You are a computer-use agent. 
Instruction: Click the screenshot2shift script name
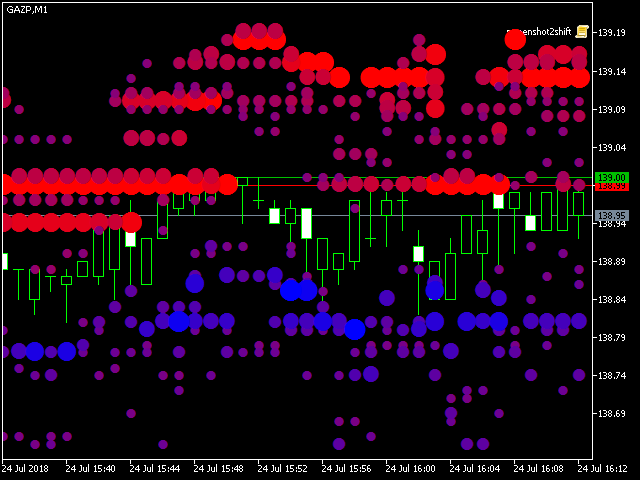539,32
